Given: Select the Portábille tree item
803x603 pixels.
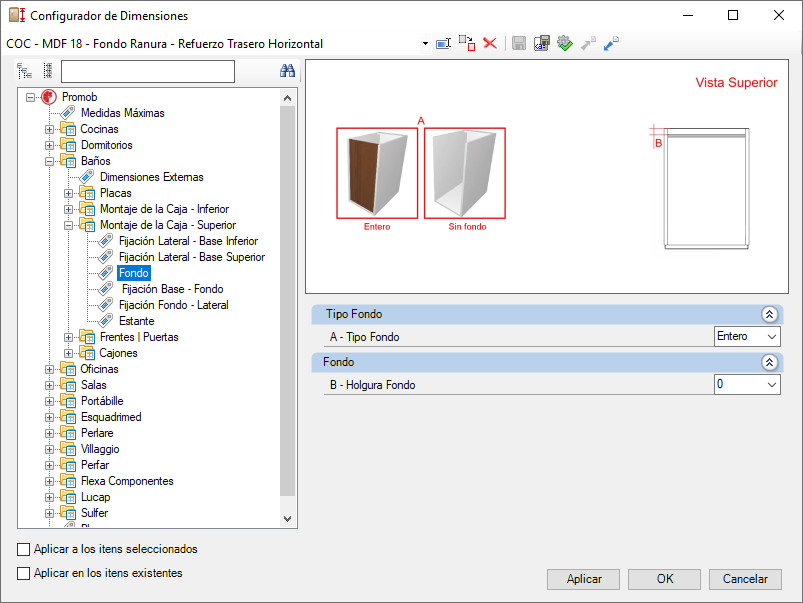Looking at the screenshot, I should [x=102, y=401].
